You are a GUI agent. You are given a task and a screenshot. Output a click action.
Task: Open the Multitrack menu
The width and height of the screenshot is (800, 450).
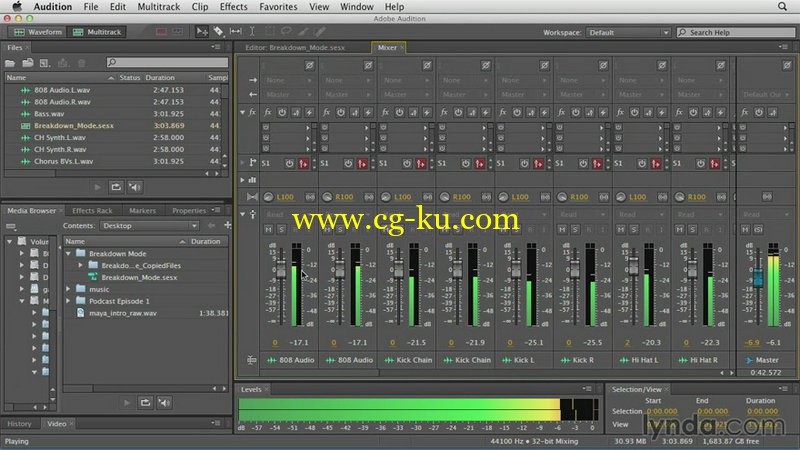pos(159,7)
